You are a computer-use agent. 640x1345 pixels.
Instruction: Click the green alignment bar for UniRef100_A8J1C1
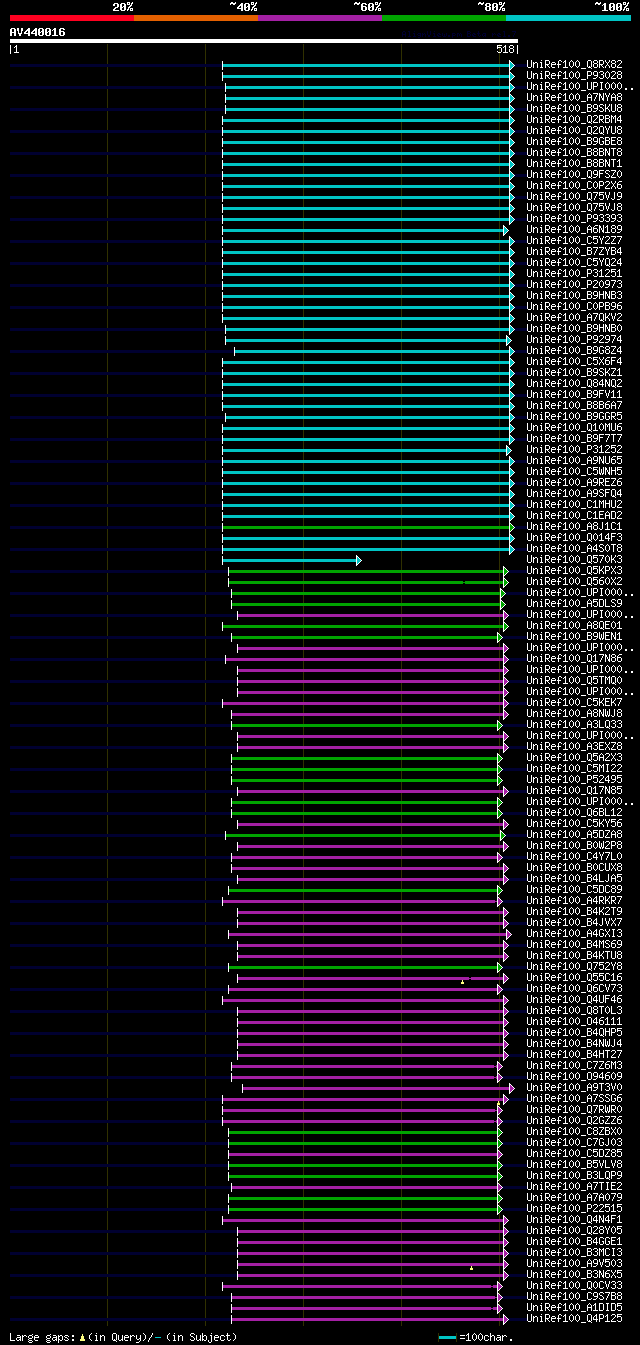tap(368, 527)
